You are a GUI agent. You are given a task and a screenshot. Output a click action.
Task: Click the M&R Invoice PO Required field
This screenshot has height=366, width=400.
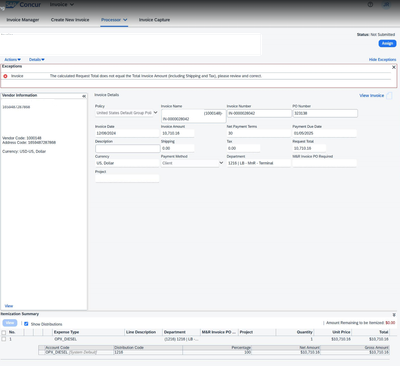coord(324,163)
